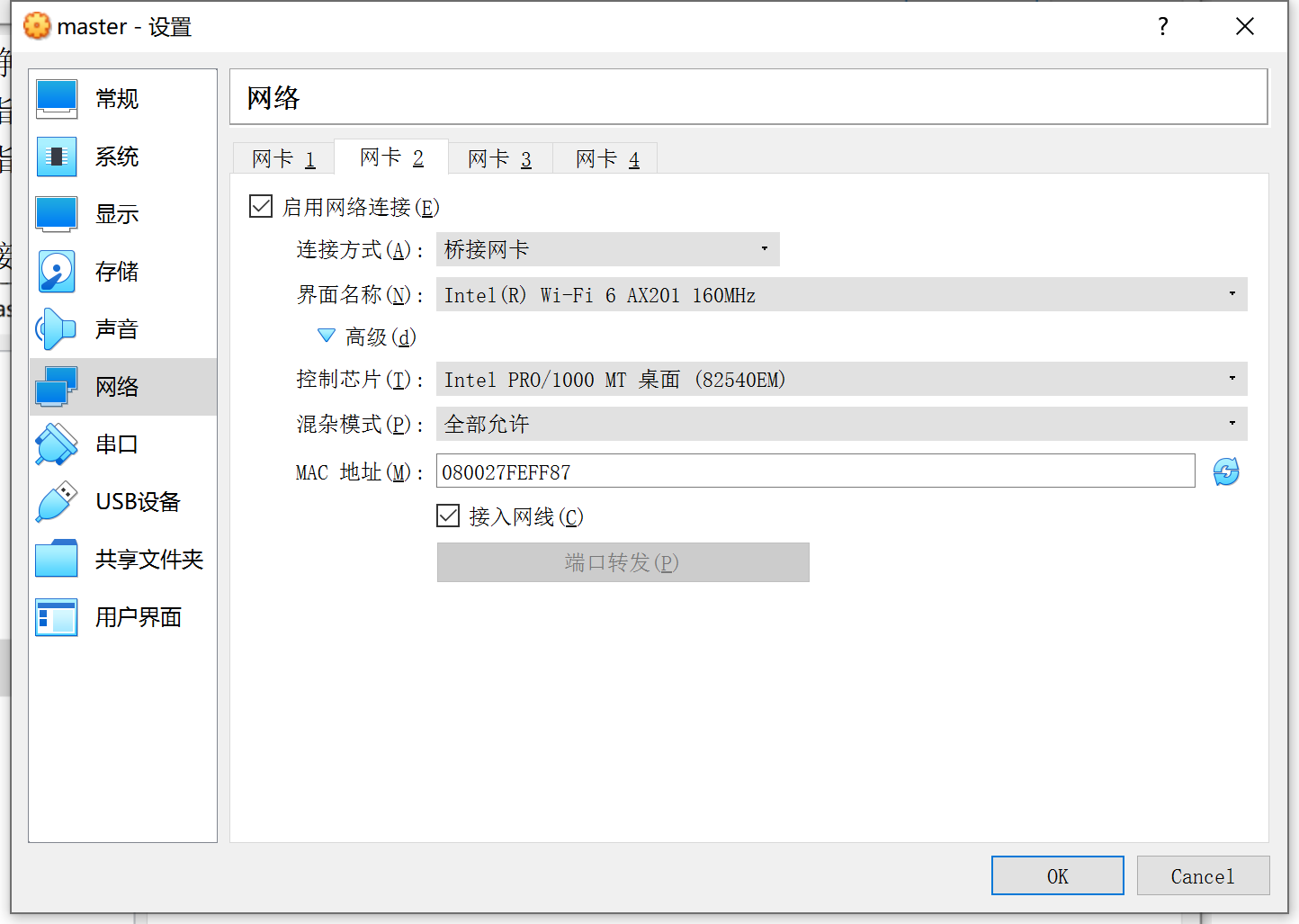Open help with the question mark

pos(1163,26)
